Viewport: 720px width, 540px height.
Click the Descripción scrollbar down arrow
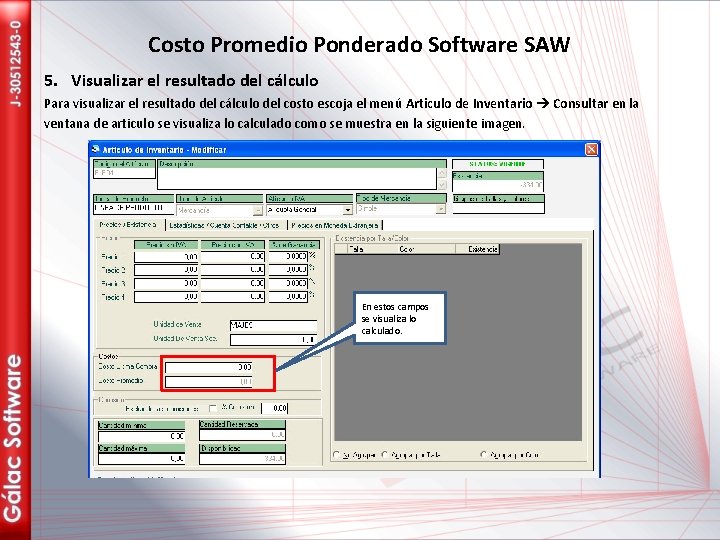pyautogui.click(x=442, y=185)
